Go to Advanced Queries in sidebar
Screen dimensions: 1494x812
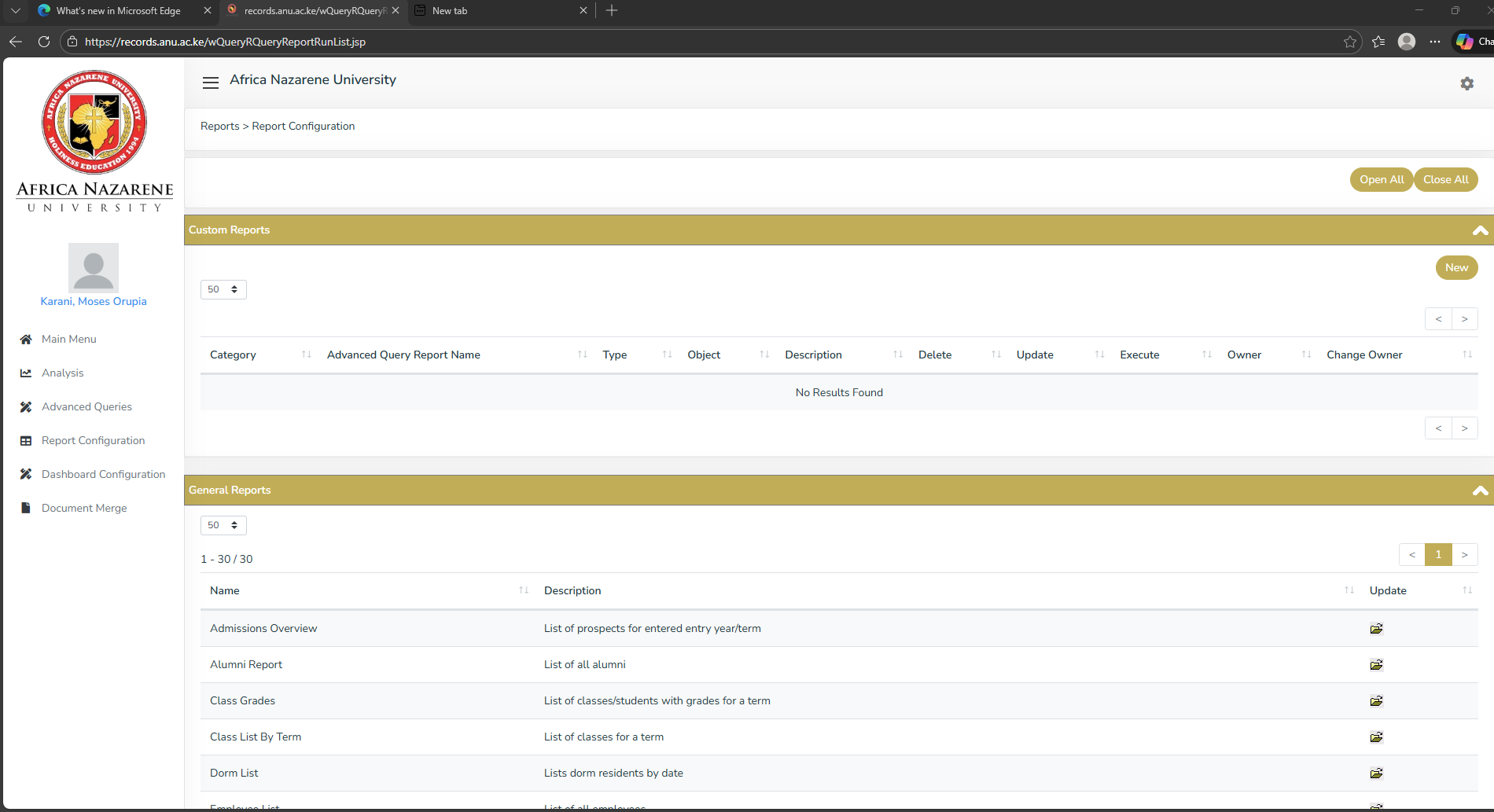[x=86, y=406]
